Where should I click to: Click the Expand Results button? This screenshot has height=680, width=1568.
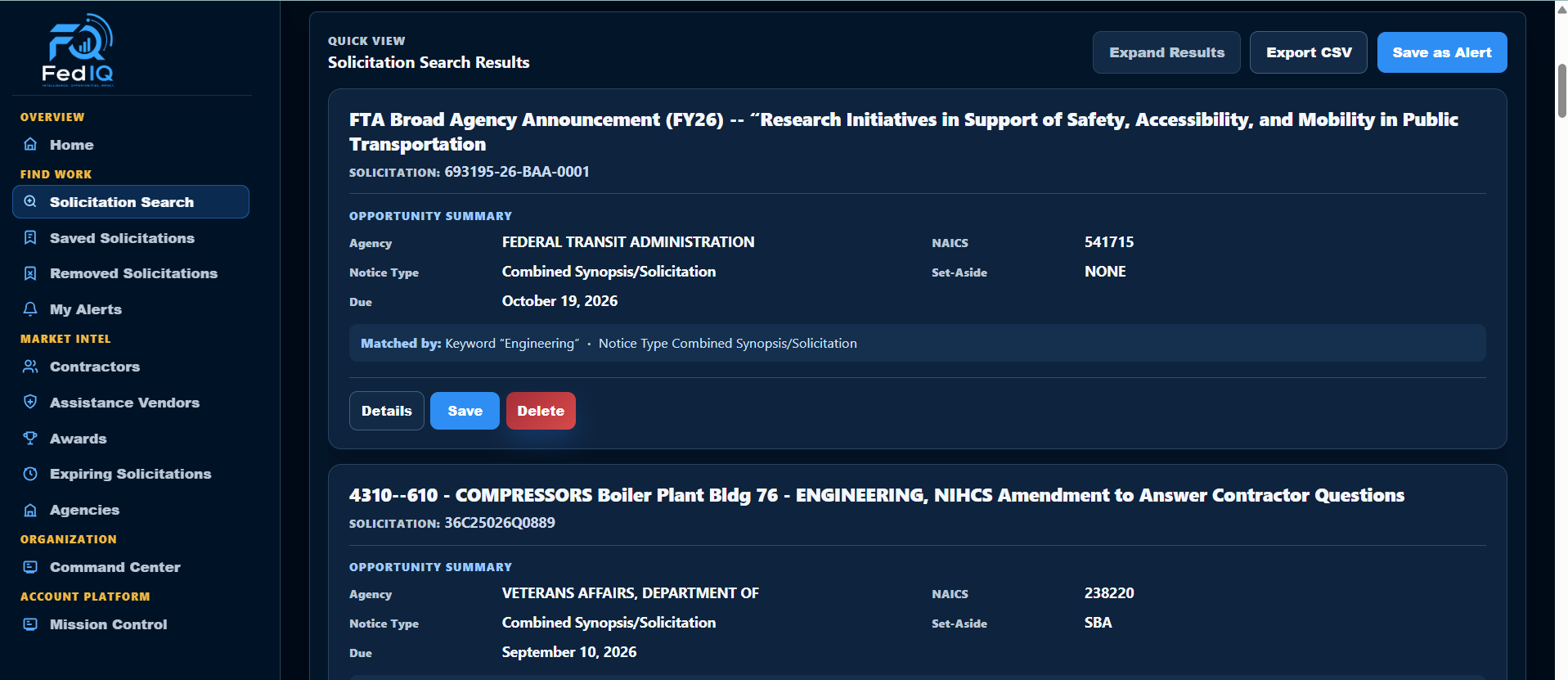pyautogui.click(x=1166, y=52)
